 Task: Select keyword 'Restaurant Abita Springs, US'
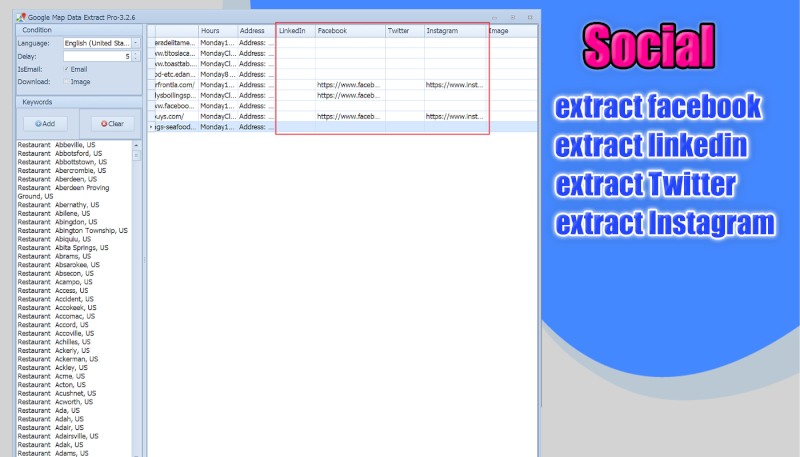63,248
